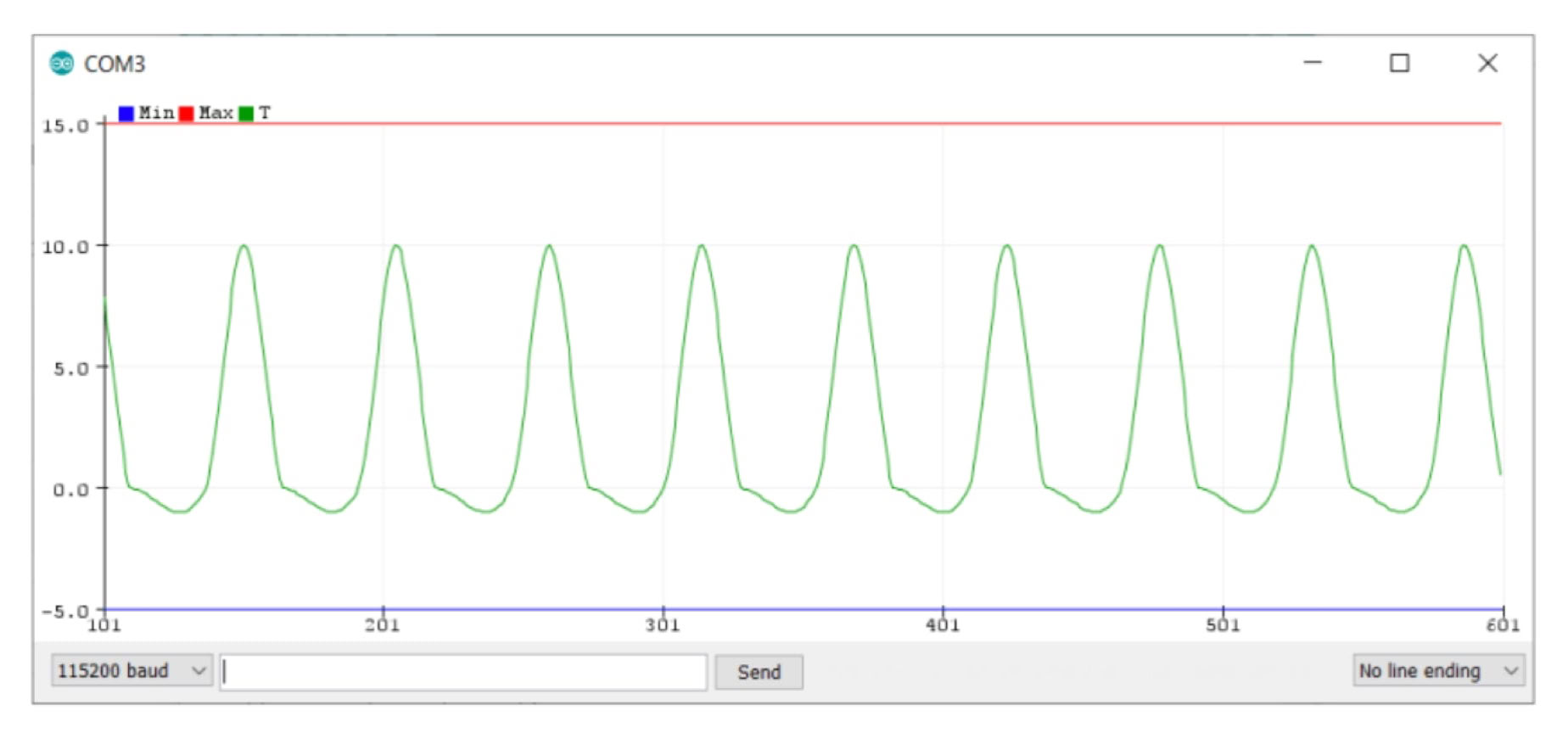Click the COM3 window title text
Viewport: 1568px width, 733px height.
(x=115, y=64)
